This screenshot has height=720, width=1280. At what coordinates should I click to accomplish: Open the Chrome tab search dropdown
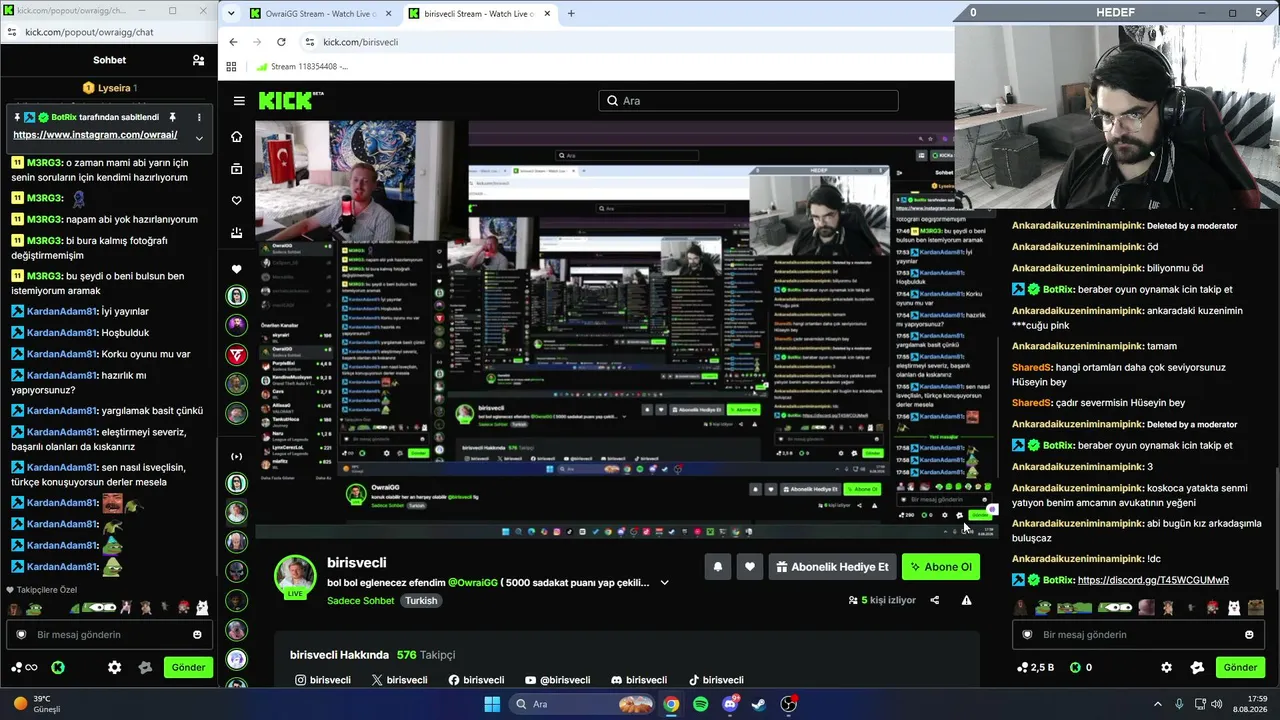[x=231, y=14]
